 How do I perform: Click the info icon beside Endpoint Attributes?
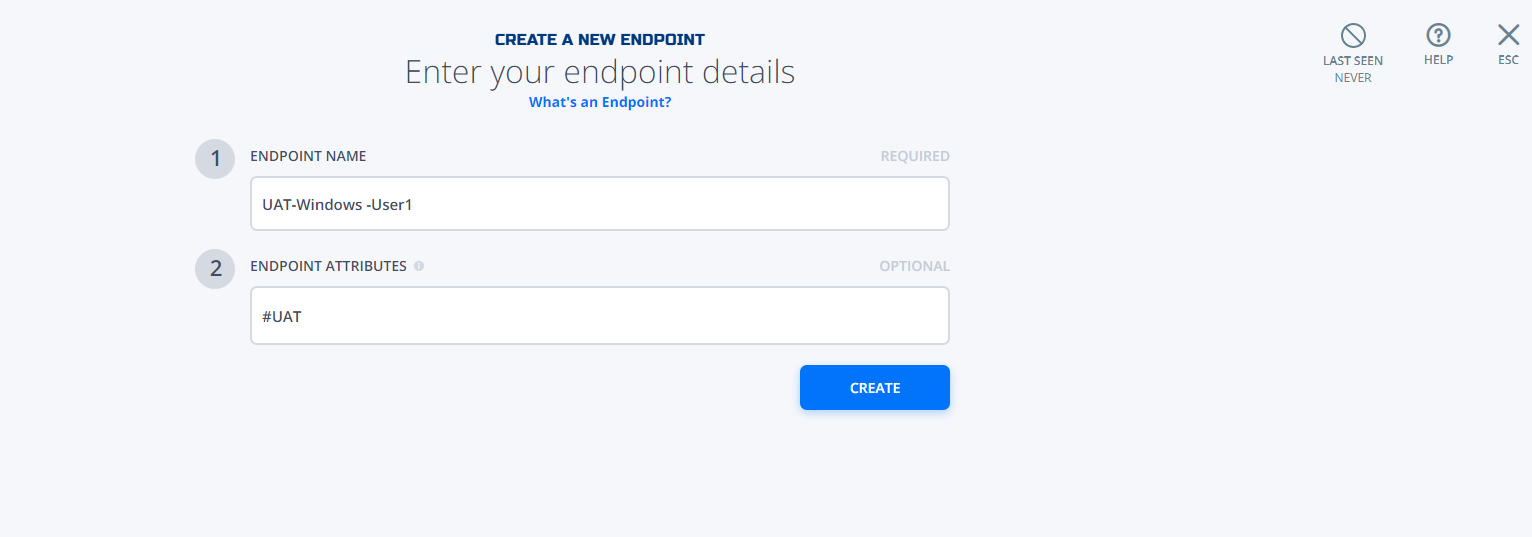click(x=419, y=266)
